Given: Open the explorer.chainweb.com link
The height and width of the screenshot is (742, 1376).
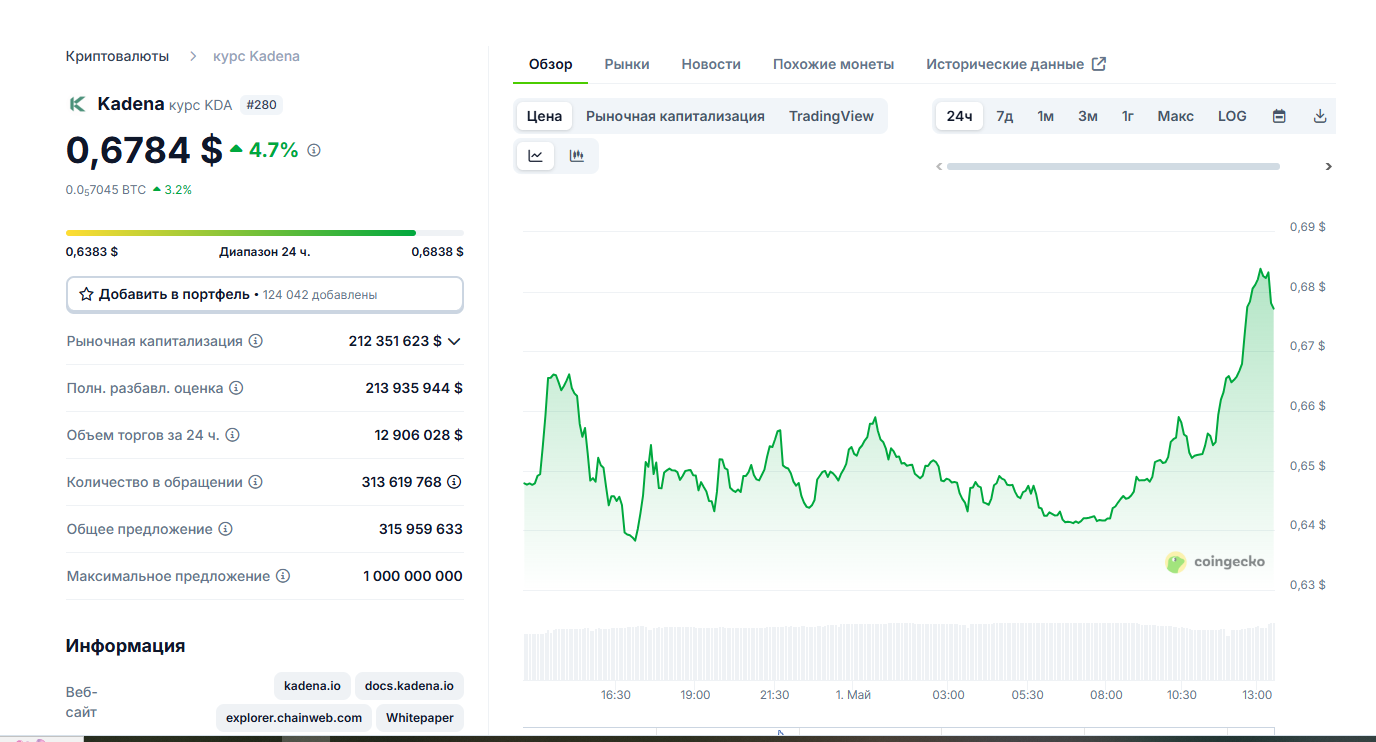Looking at the screenshot, I should 294,718.
